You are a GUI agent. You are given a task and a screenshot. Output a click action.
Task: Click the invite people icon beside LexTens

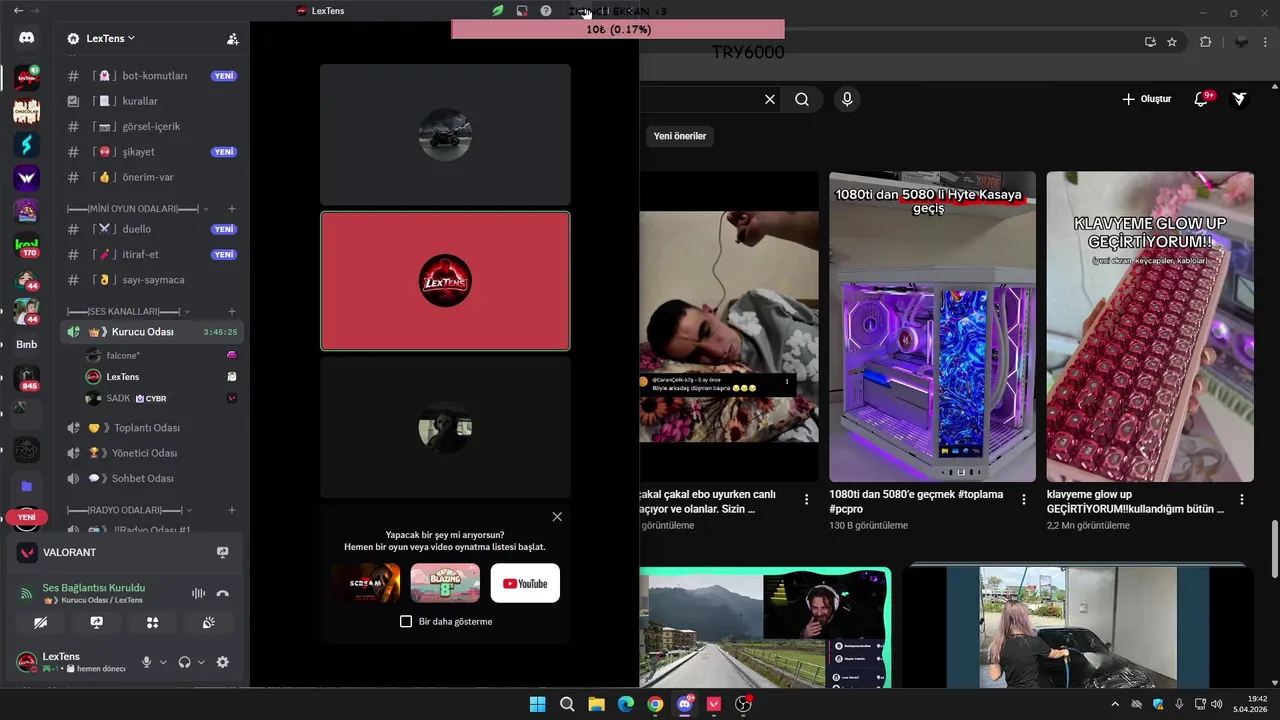(232, 39)
